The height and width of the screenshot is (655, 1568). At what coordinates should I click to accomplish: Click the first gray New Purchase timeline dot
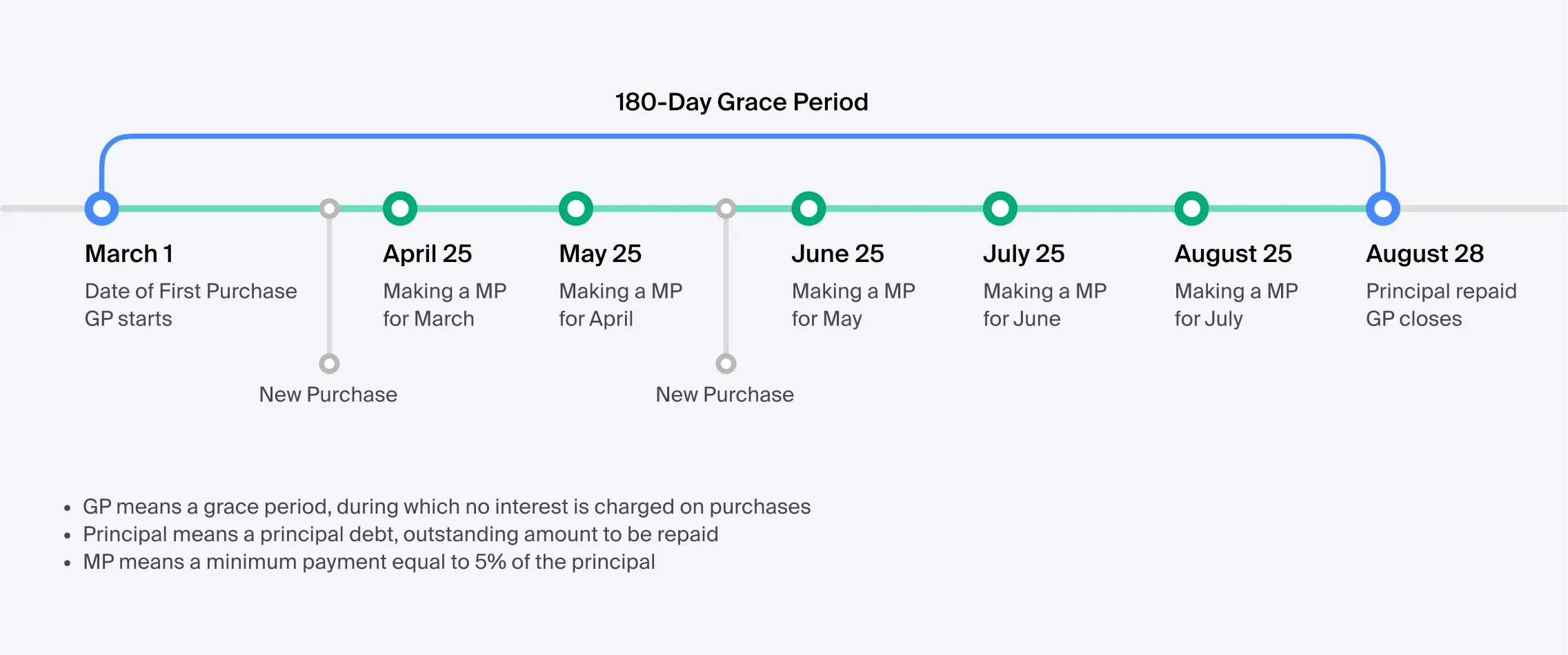330,208
